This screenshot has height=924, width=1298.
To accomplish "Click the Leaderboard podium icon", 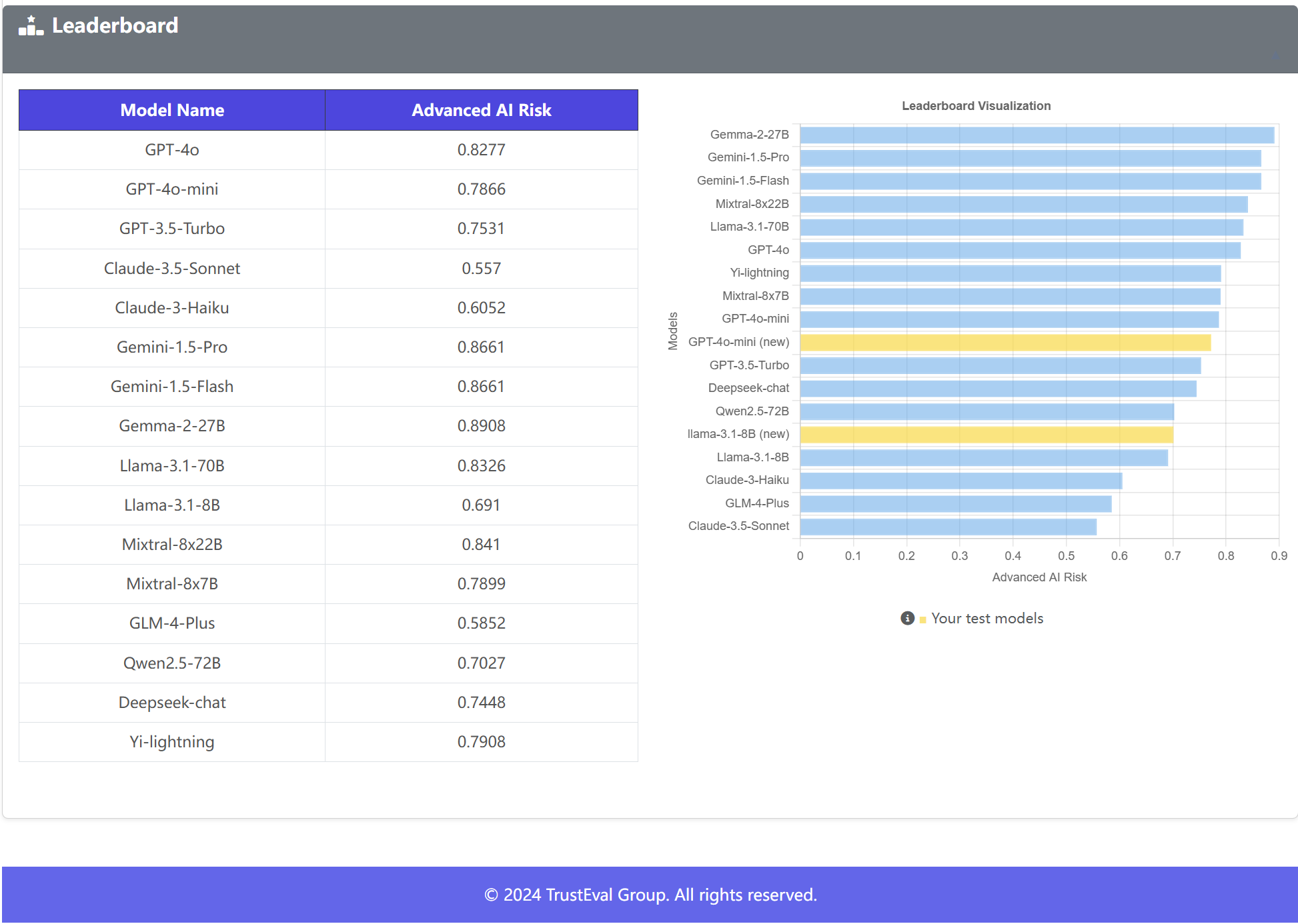I will [31, 25].
